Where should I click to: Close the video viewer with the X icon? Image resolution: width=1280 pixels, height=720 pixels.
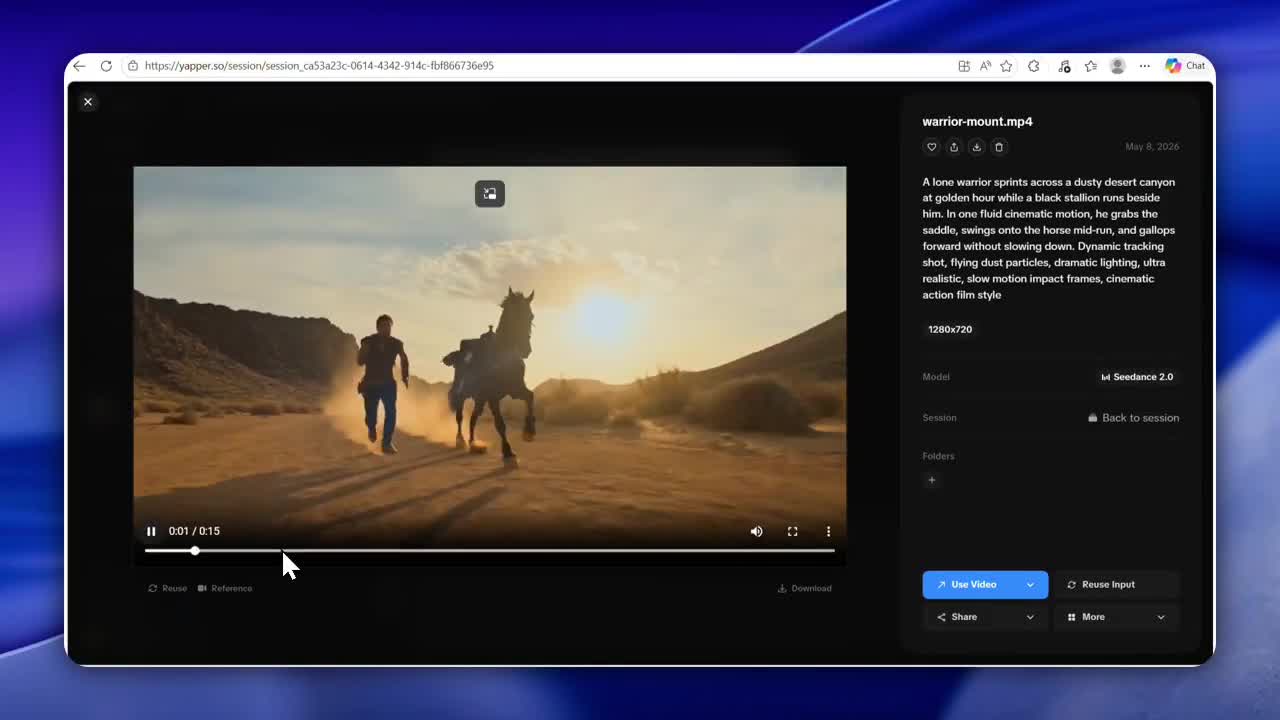point(88,102)
